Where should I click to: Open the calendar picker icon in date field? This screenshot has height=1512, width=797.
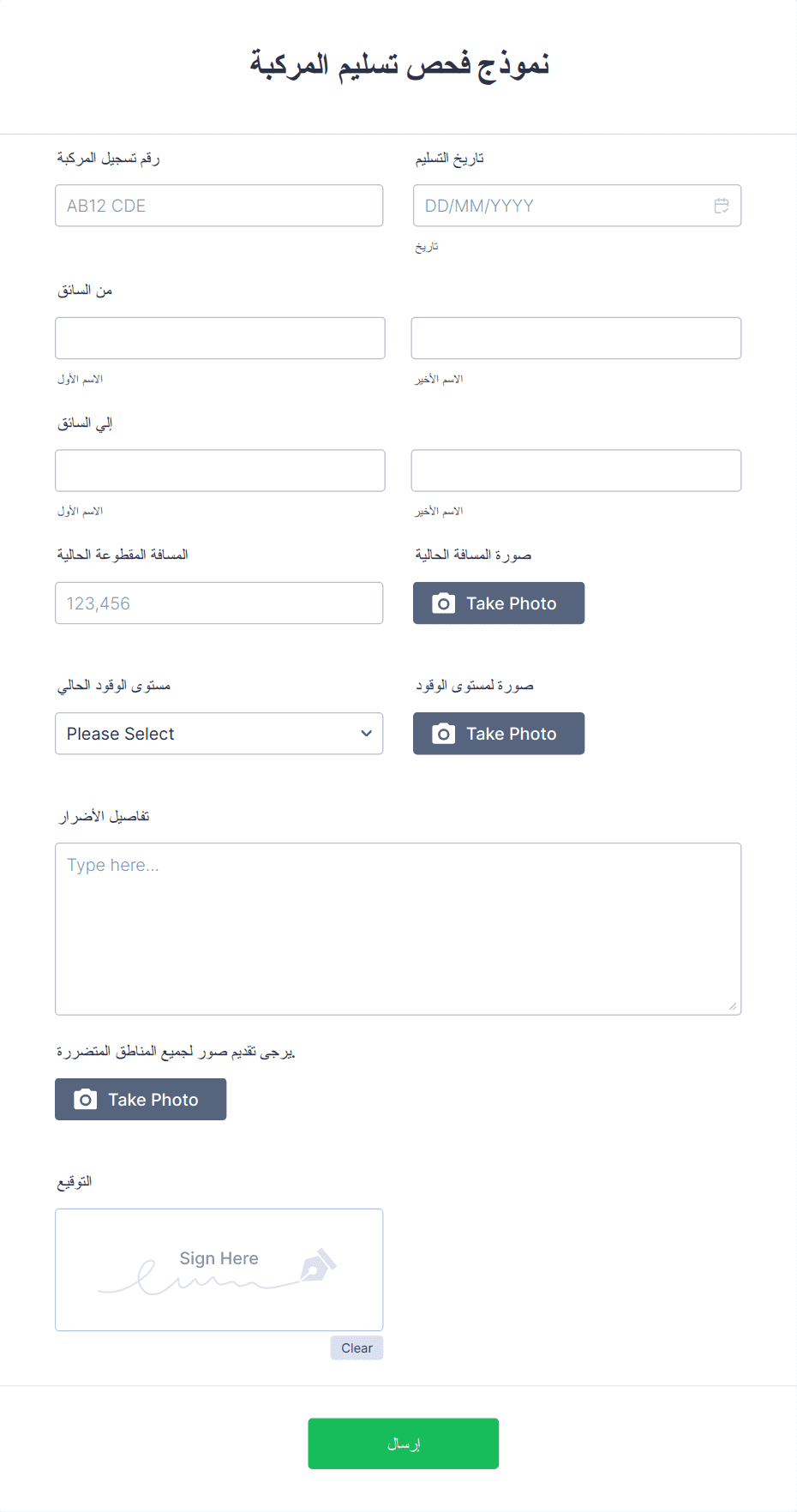tap(722, 206)
